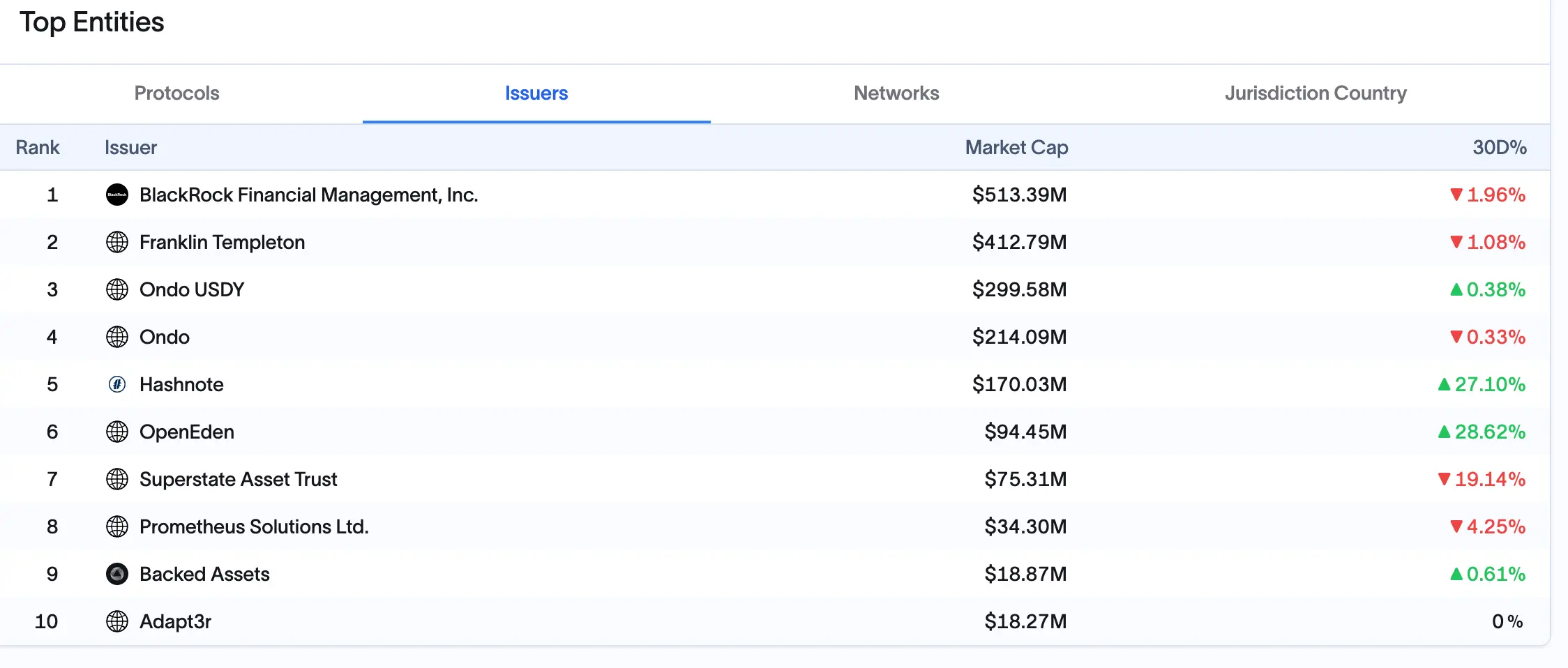Click the OpenEden globe icon
The height and width of the screenshot is (668, 1568).
coord(117,432)
